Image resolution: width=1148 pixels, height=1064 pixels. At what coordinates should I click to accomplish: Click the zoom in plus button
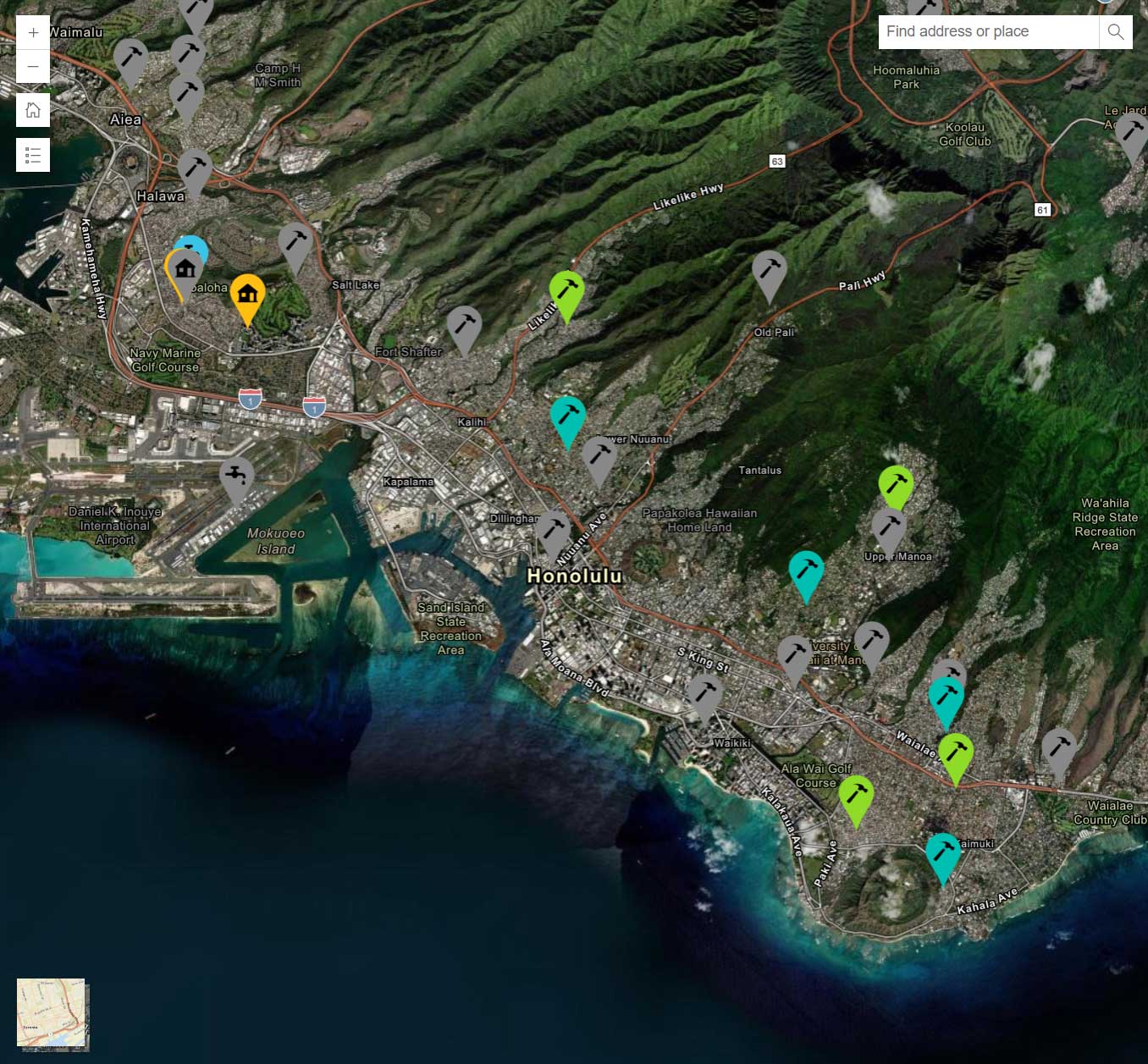coord(33,33)
